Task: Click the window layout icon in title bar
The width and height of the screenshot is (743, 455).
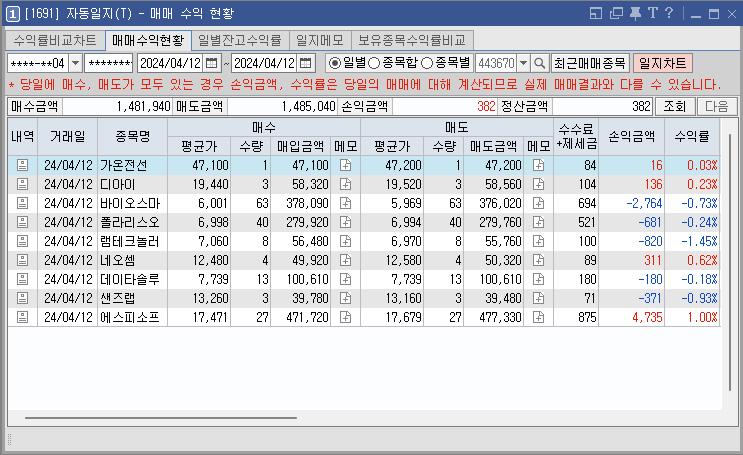Action: pos(596,13)
